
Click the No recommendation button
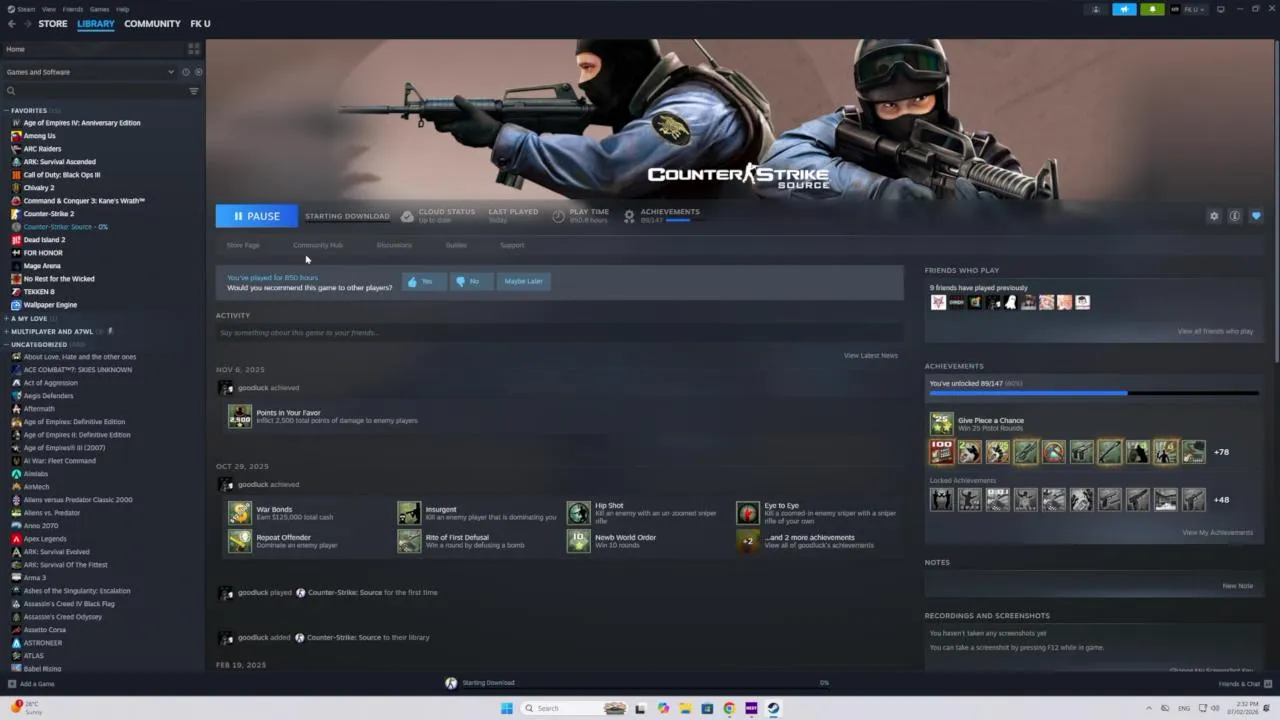470,281
